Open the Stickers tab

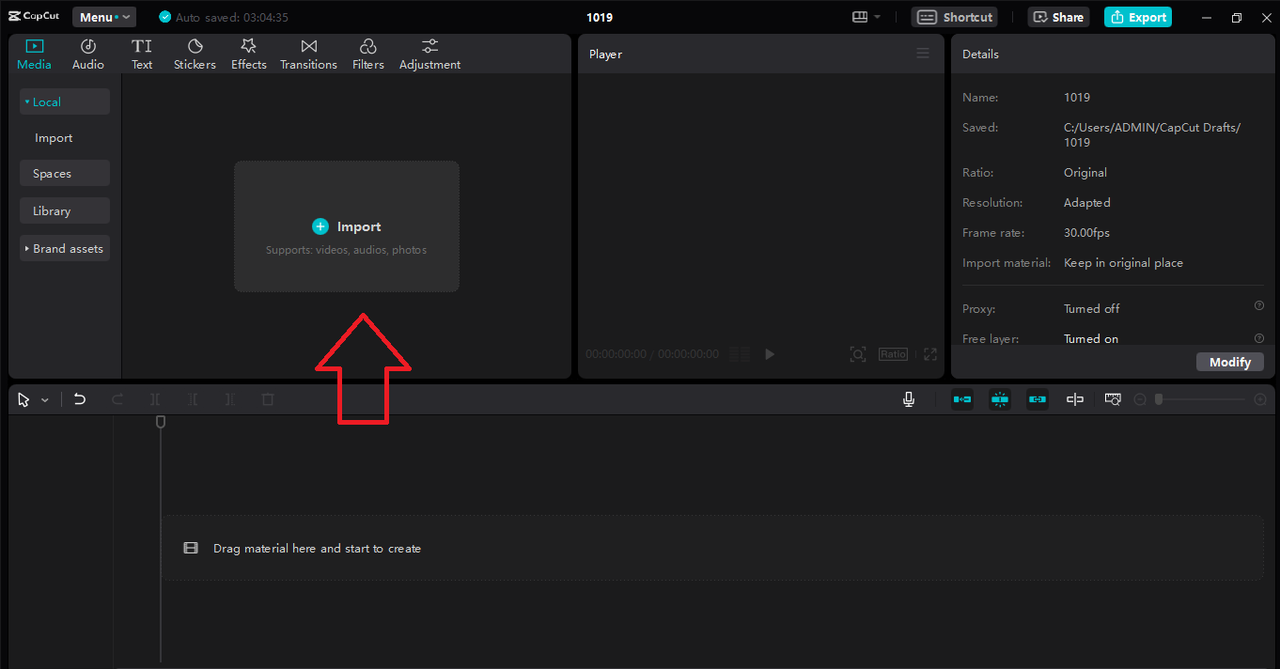point(195,54)
